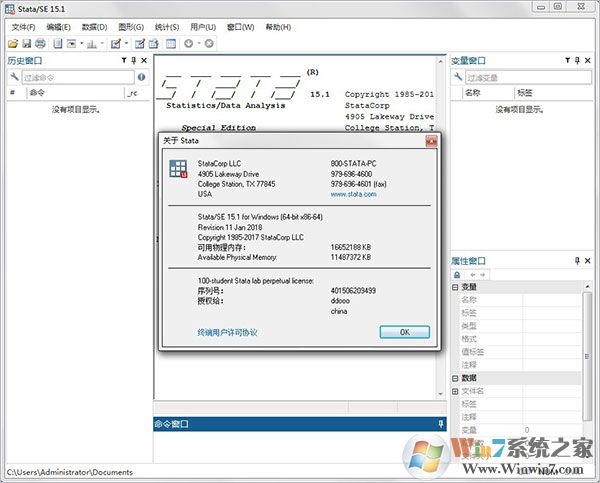Click the serial number 401506209499
600x483 pixels.
(353, 290)
